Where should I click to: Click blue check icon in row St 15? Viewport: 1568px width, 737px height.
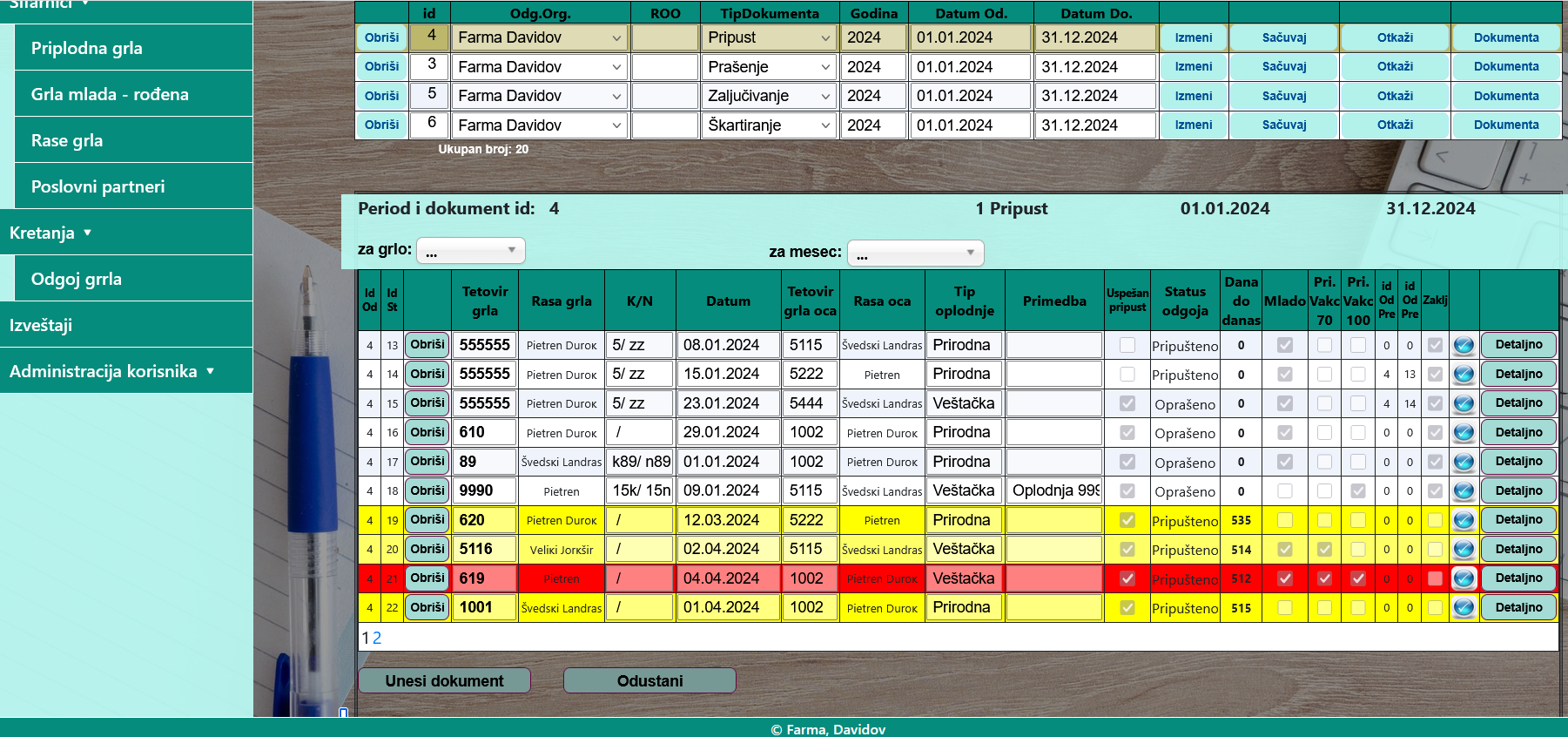(x=1464, y=404)
